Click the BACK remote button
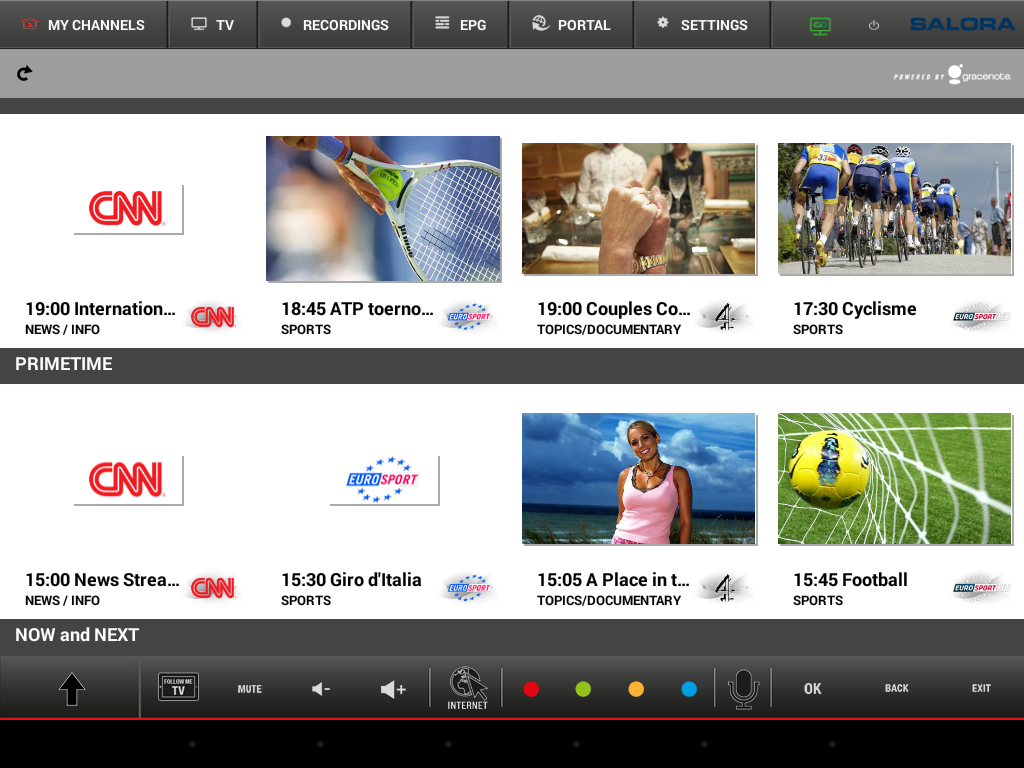1024x768 pixels. [897, 688]
